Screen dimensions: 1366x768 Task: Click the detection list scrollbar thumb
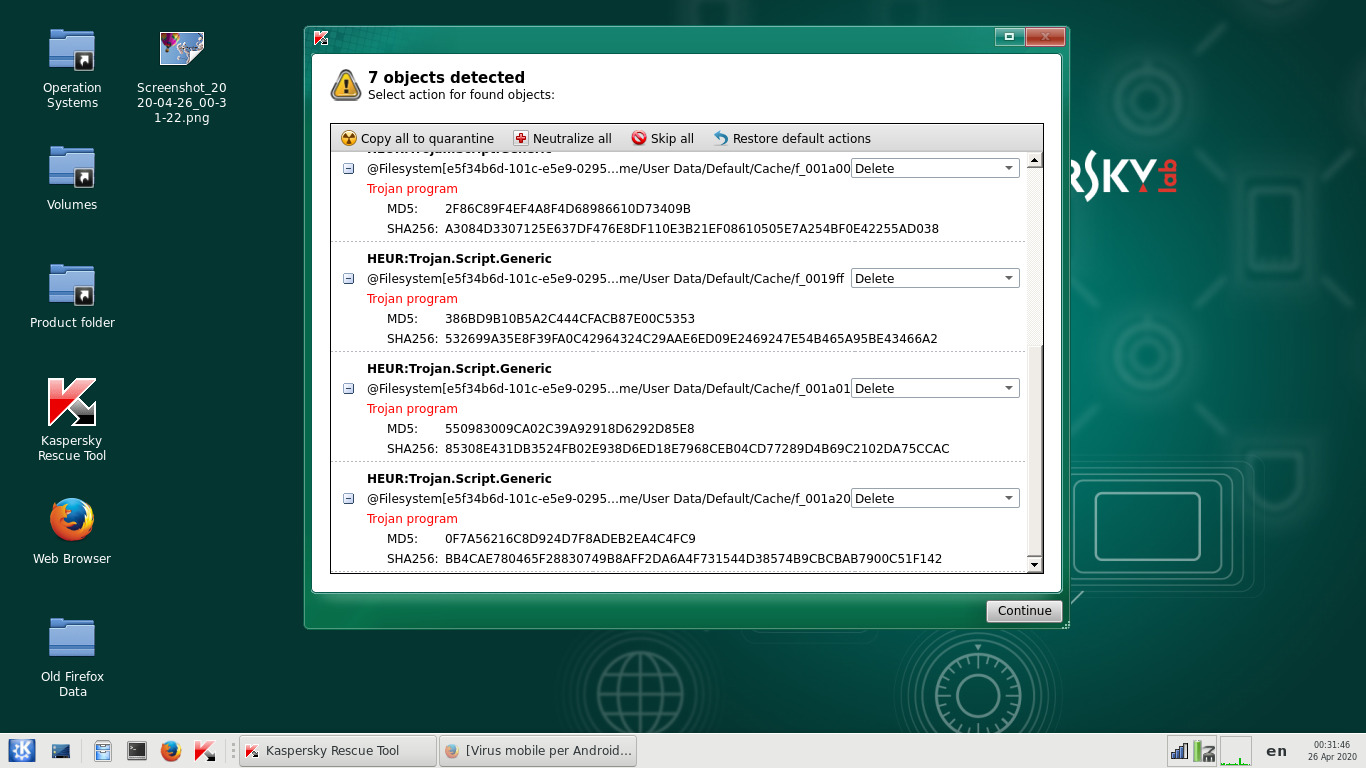click(1035, 451)
